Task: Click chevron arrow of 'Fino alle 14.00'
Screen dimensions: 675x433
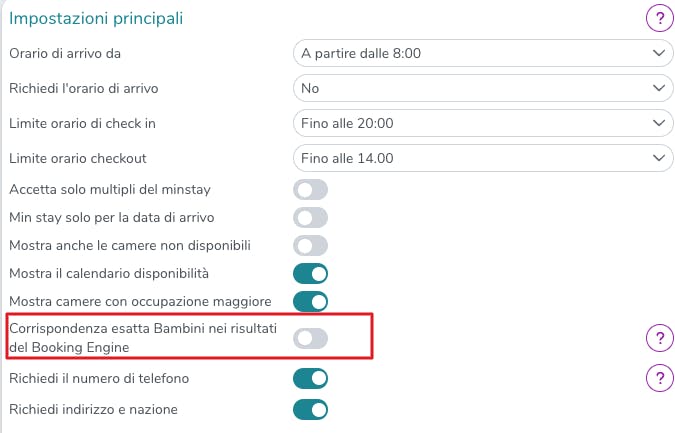Action: (659, 158)
